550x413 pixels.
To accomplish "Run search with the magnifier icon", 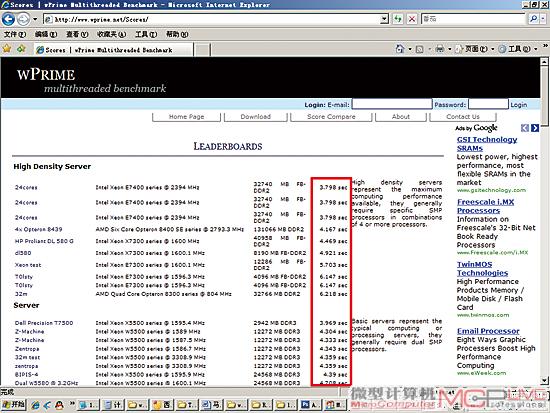I will coord(533,19).
